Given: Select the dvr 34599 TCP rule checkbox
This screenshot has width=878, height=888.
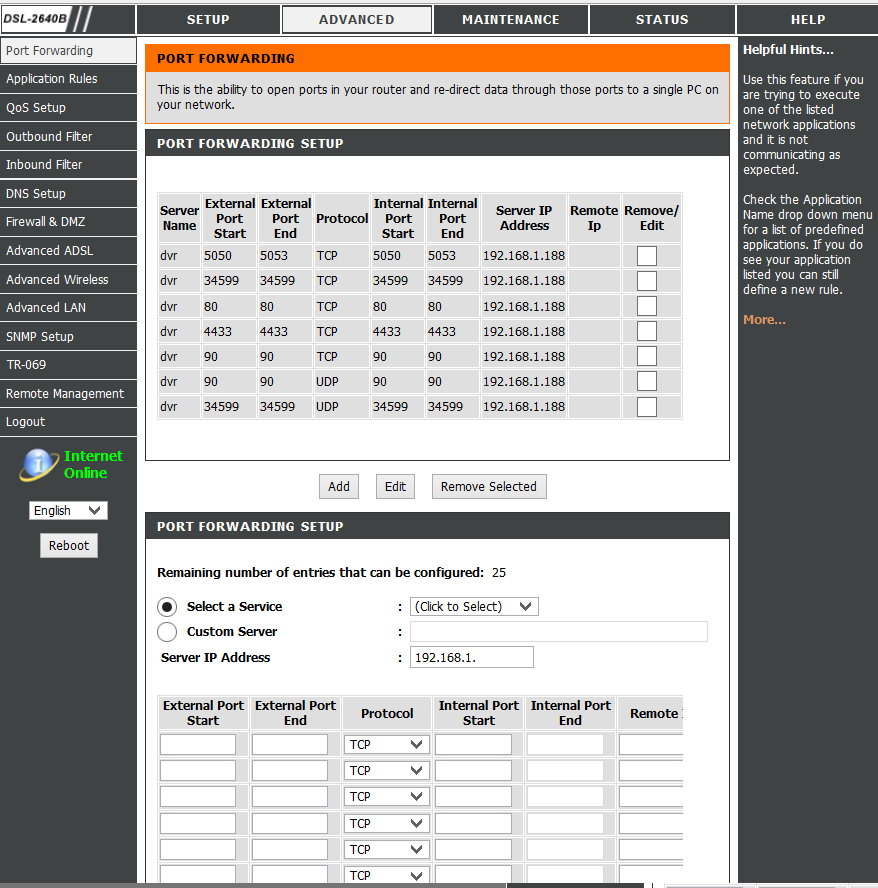Looking at the screenshot, I should click(646, 281).
